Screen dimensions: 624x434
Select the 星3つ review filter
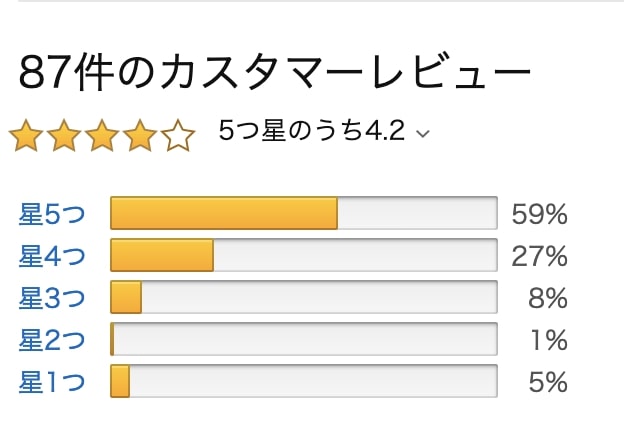[52, 298]
